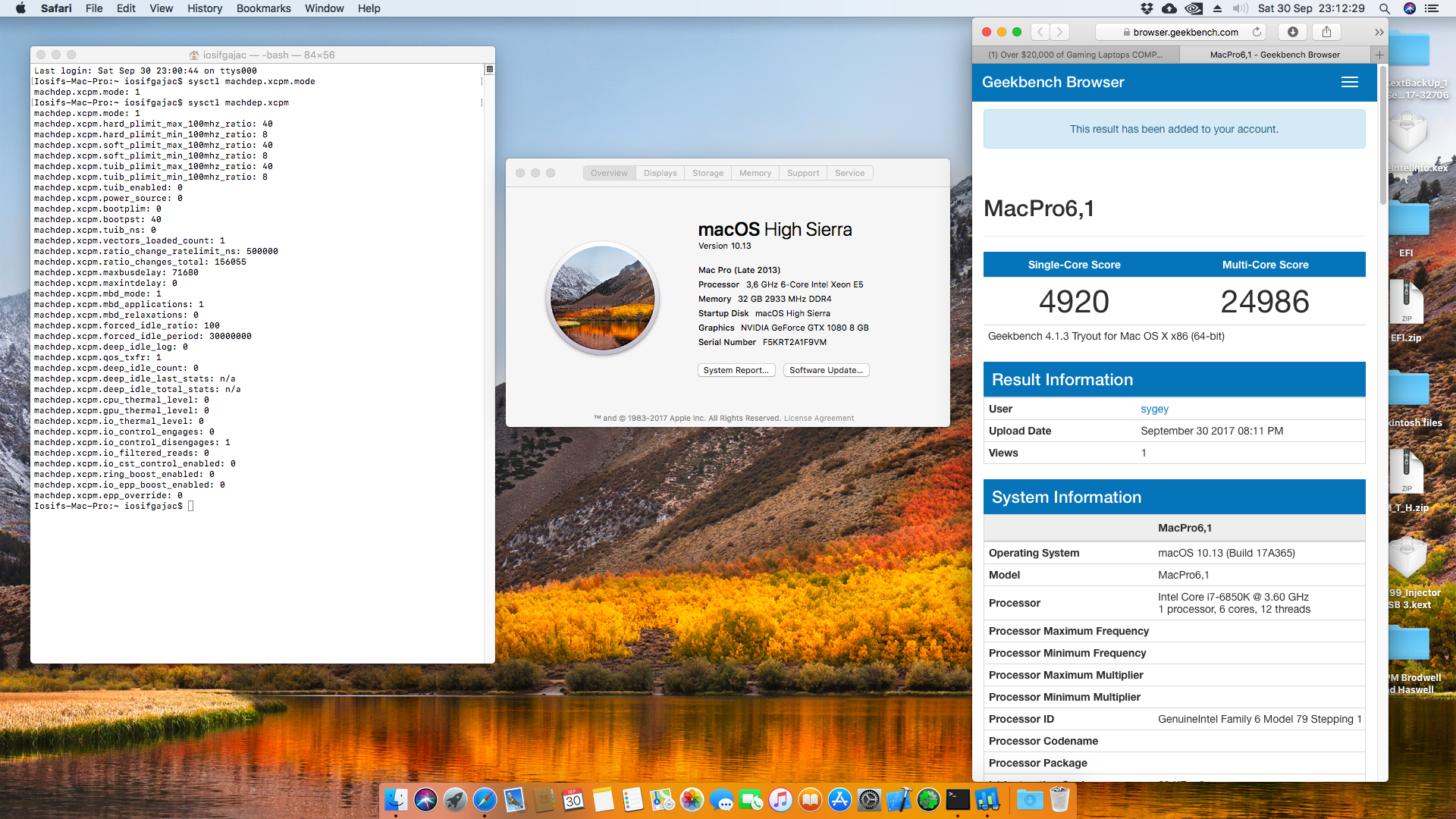Switch to the Memory tab
The width and height of the screenshot is (1456, 819).
755,173
